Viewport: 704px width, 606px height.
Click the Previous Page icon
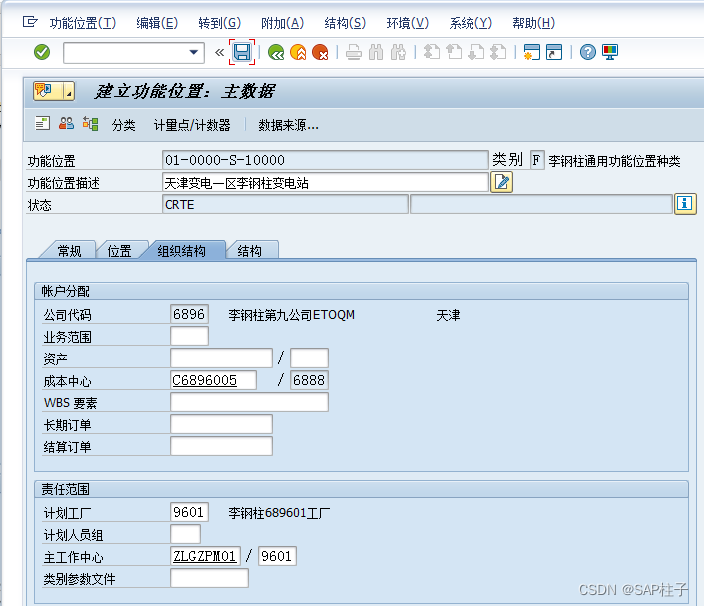pos(454,53)
